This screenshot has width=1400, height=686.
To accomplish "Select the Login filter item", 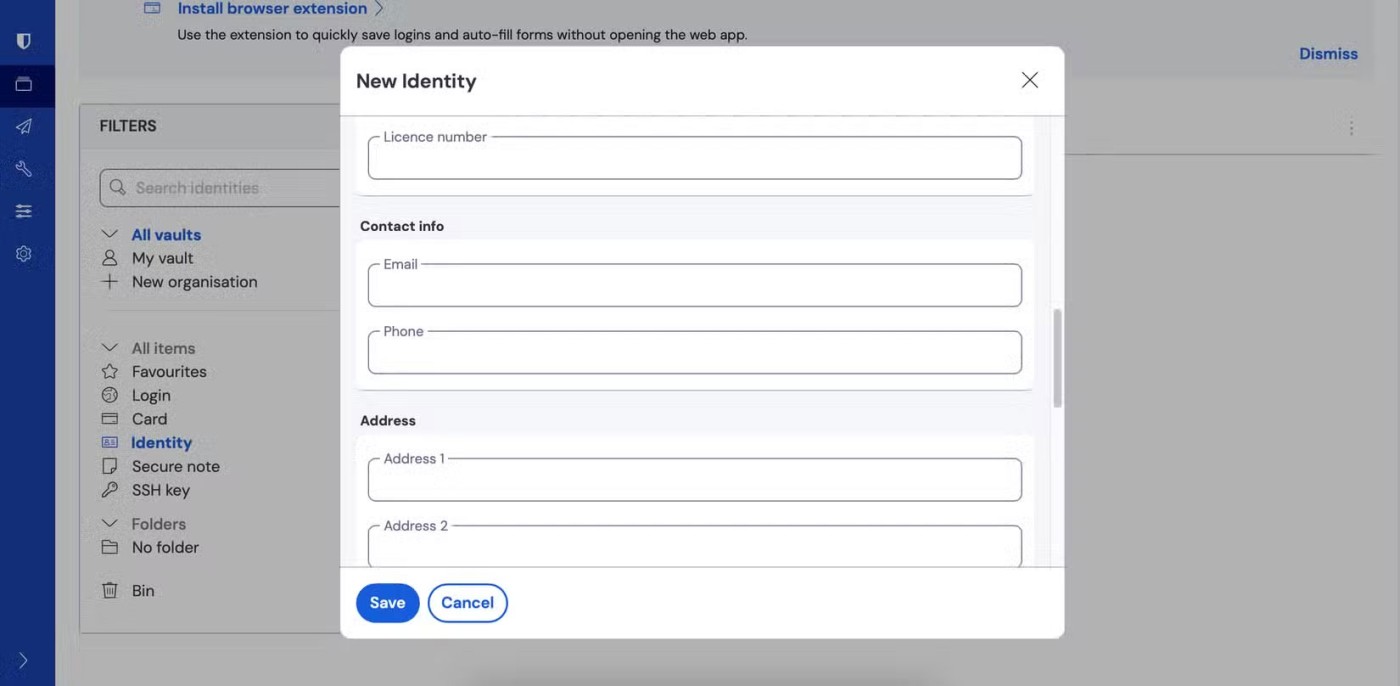I will [151, 395].
